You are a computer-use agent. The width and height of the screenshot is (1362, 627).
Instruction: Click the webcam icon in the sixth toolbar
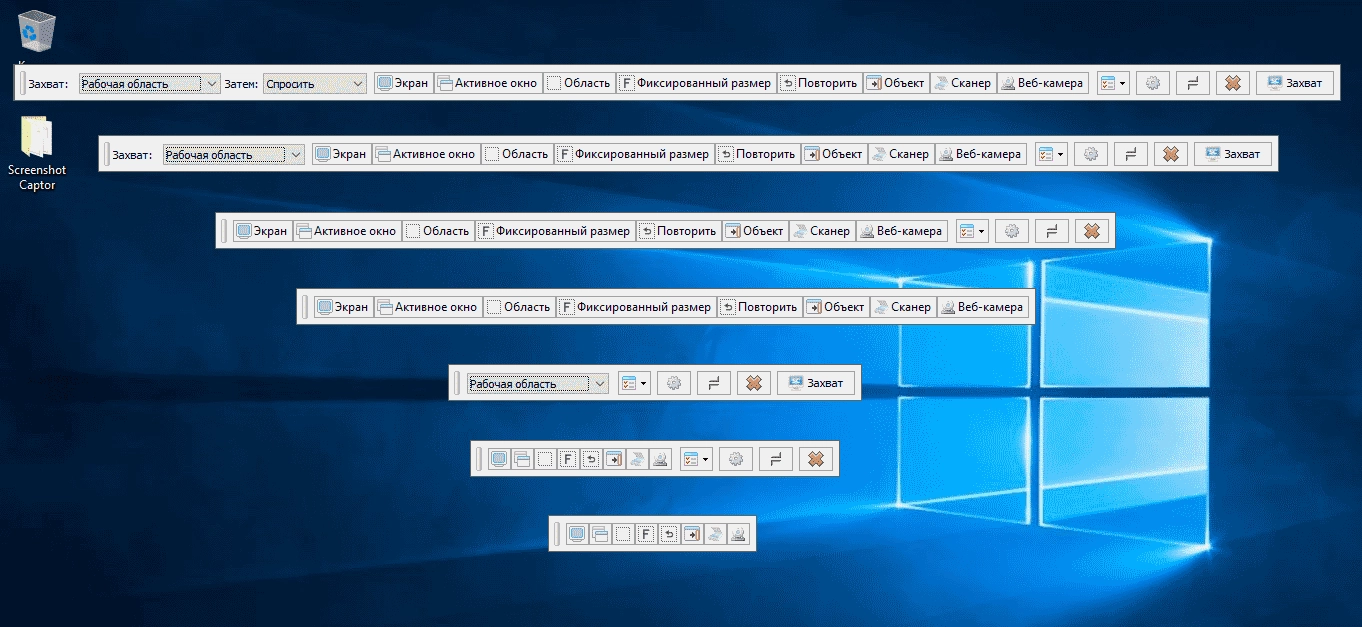click(x=660, y=459)
